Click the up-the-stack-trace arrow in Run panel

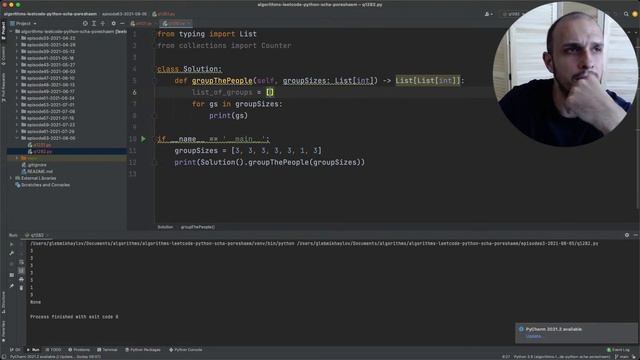click(21, 244)
